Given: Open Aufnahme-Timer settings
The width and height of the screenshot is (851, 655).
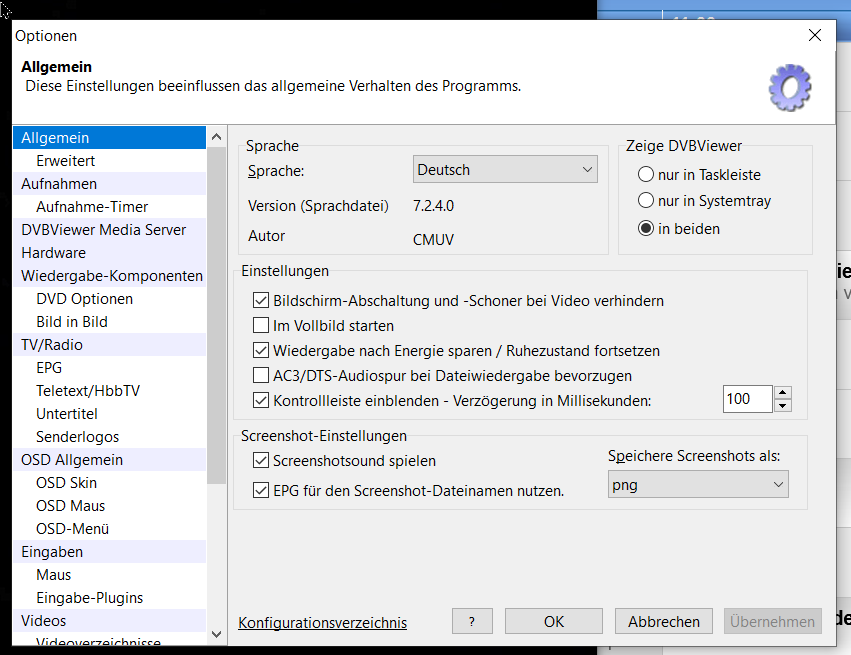Looking at the screenshot, I should (109, 207).
